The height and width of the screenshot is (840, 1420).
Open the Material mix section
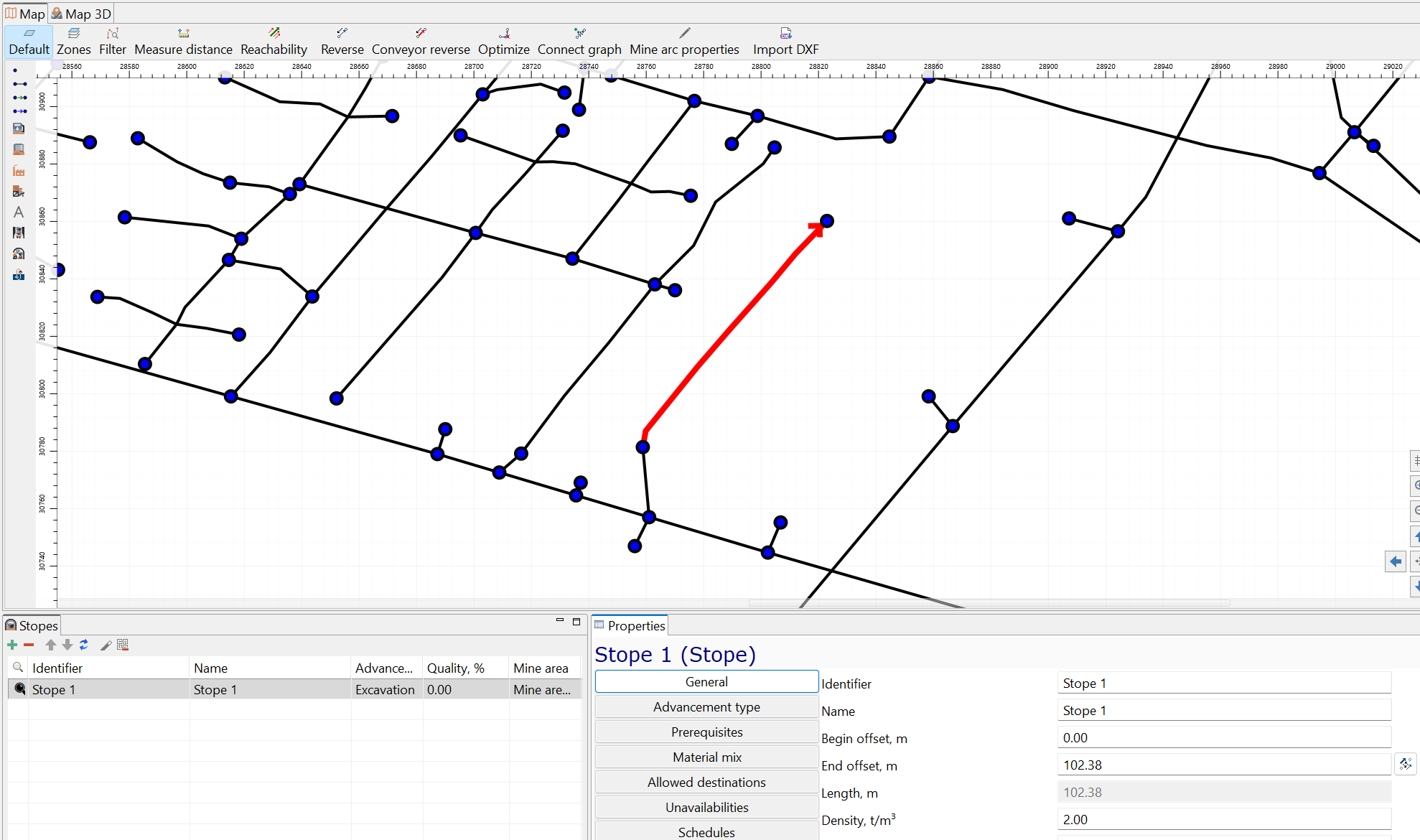[x=706, y=757]
